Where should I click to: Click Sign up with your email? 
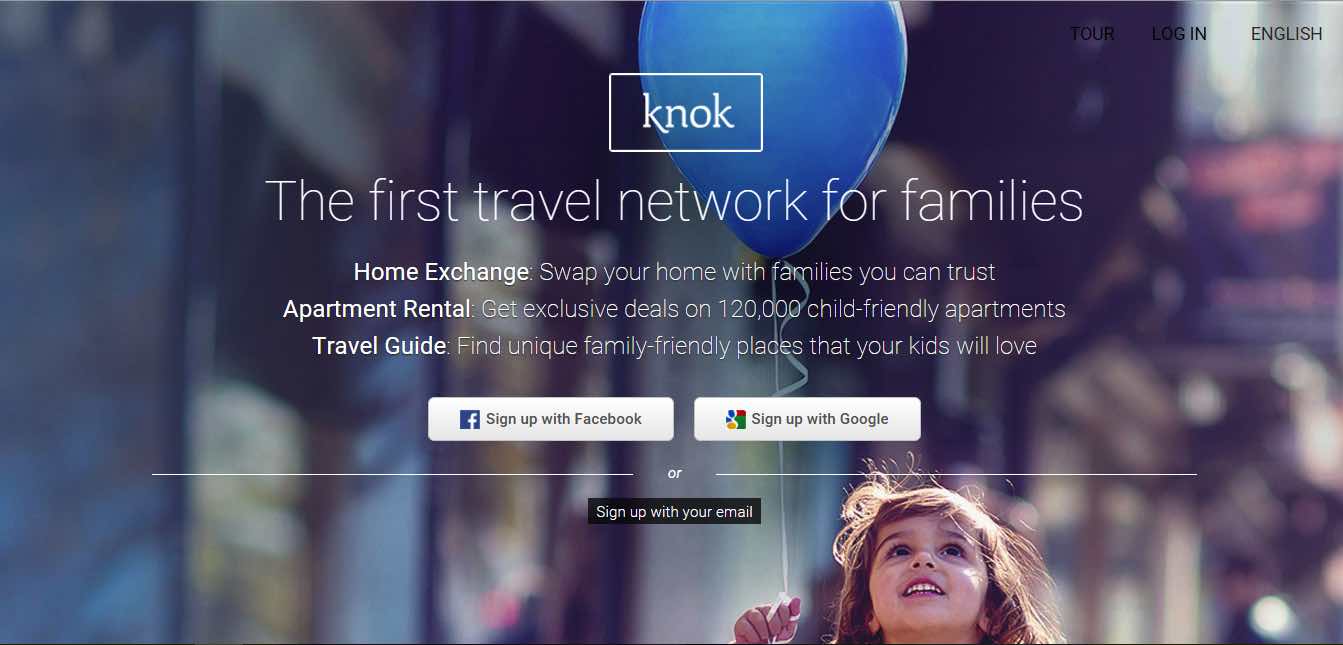pyautogui.click(x=674, y=511)
